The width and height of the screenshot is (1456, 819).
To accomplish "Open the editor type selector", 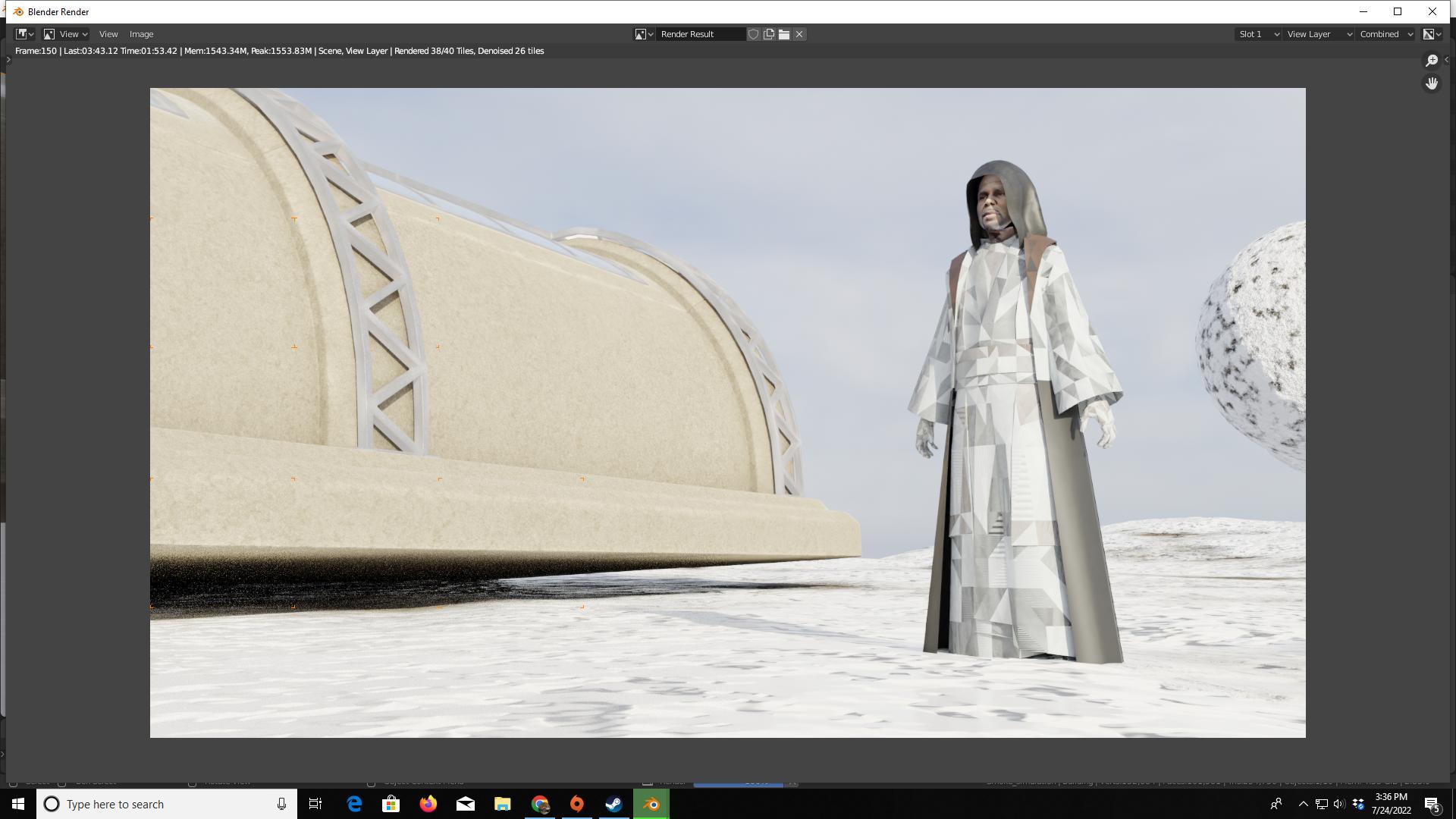I will coord(25,34).
